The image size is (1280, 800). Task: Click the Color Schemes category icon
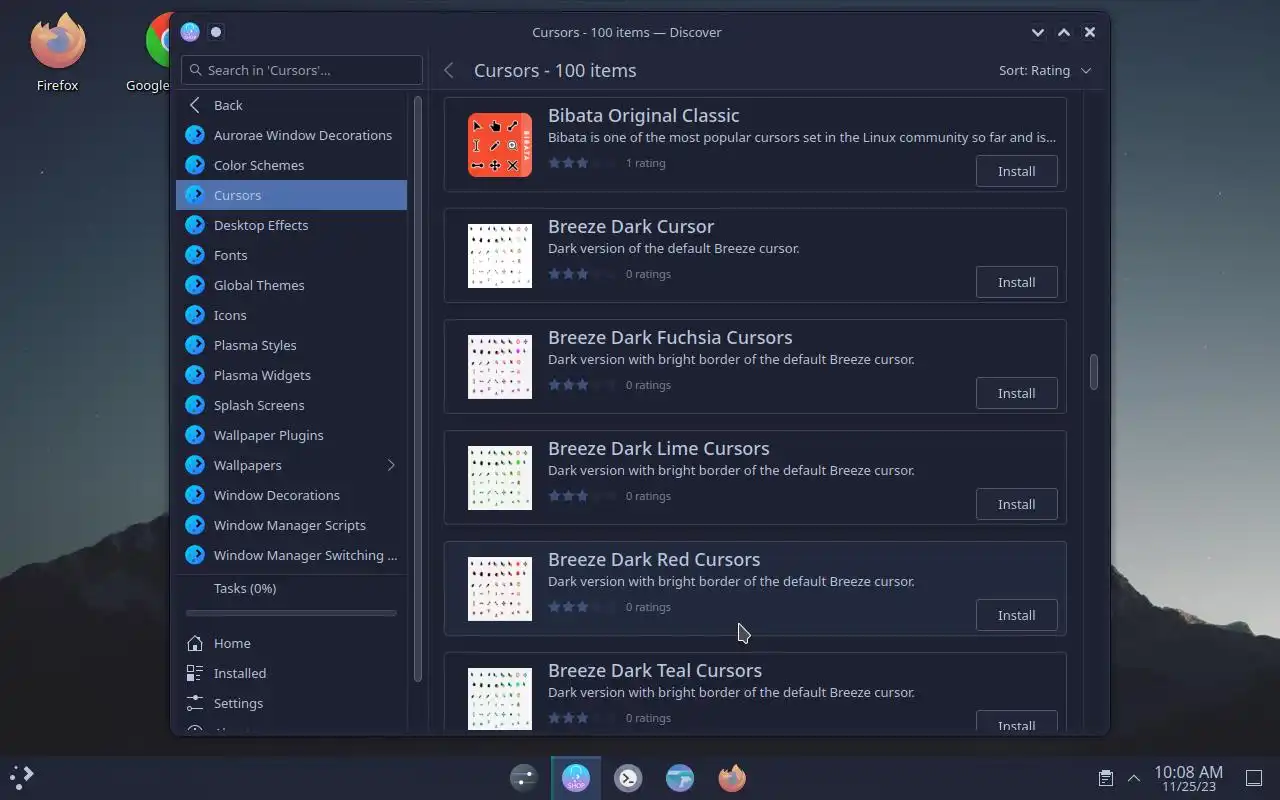(x=195, y=165)
